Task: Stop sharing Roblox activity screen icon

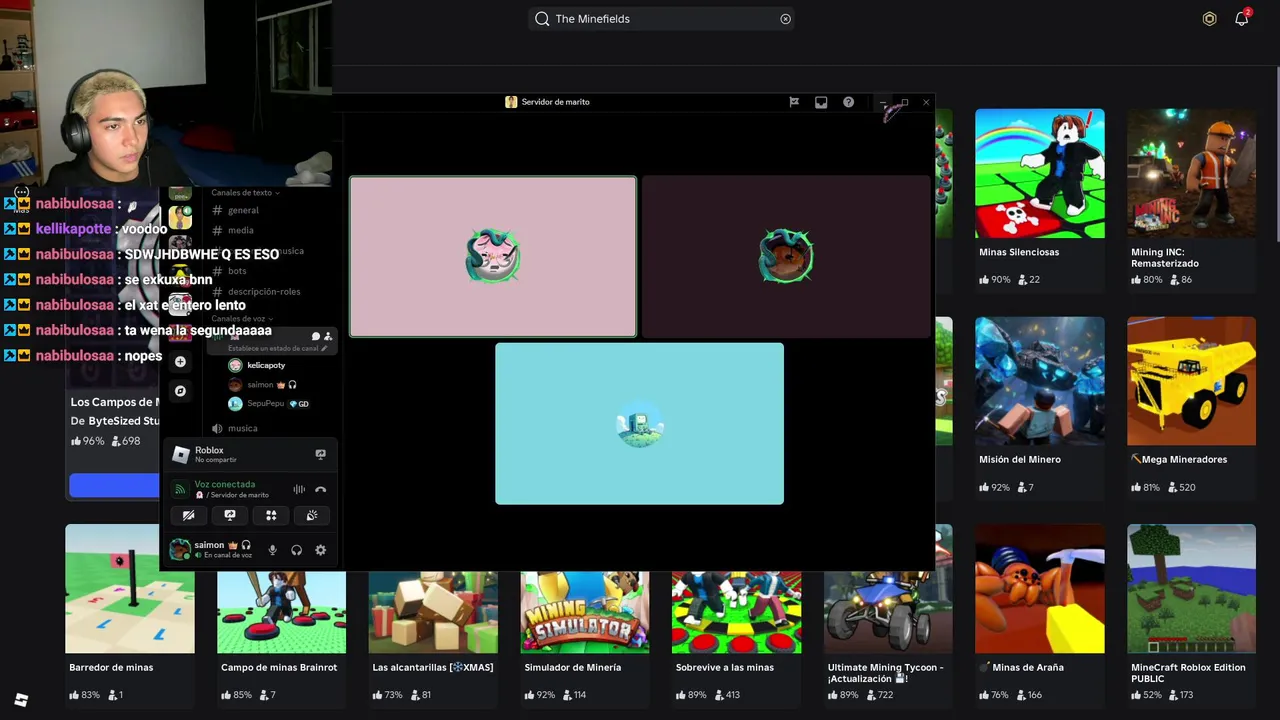Action: (x=320, y=454)
